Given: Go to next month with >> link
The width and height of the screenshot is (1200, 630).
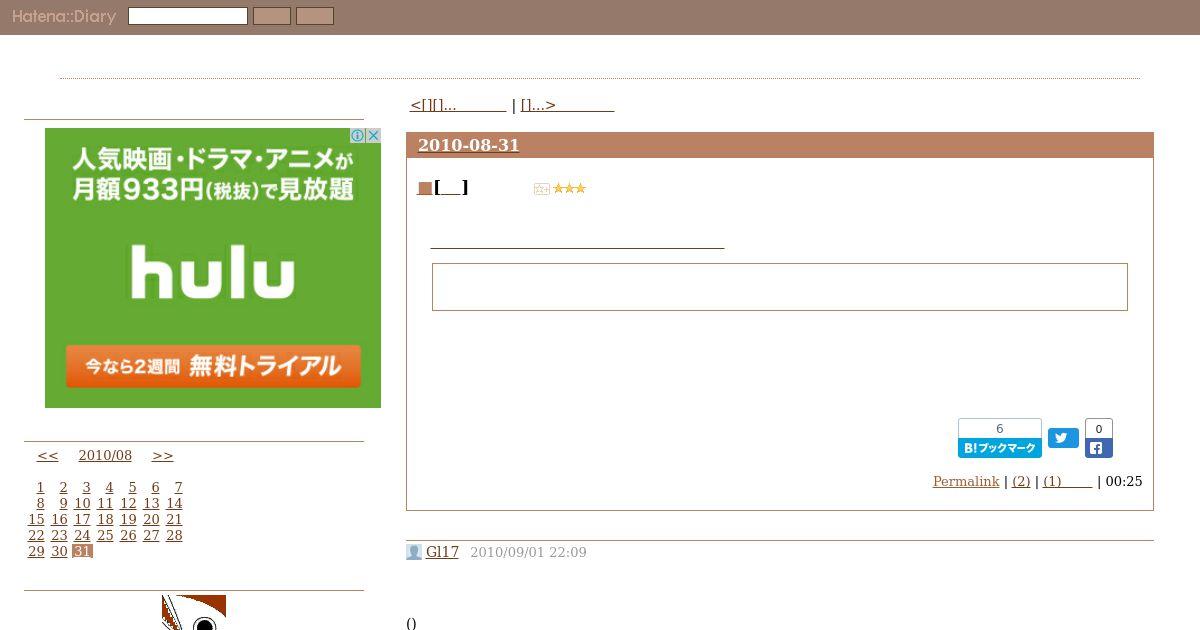Looking at the screenshot, I should [x=162, y=455].
